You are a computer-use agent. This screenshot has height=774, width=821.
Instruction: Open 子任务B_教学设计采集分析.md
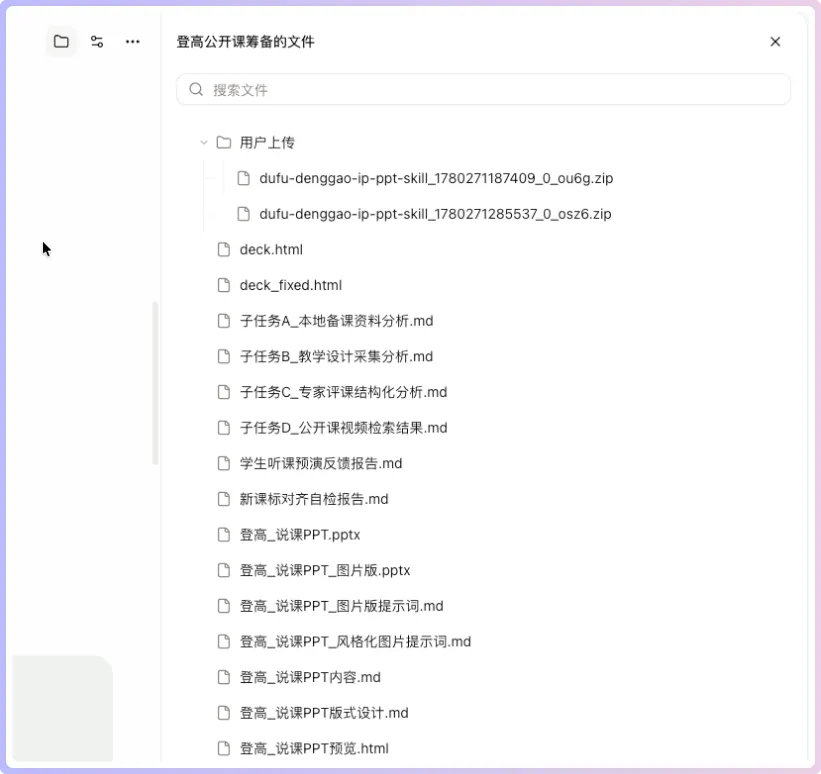pyautogui.click(x=336, y=356)
